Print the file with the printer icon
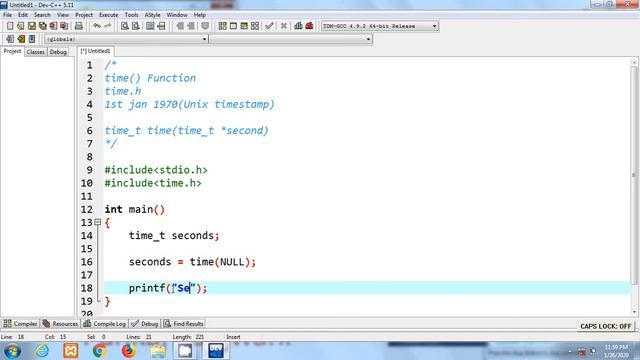The image size is (640, 360). 78,26
